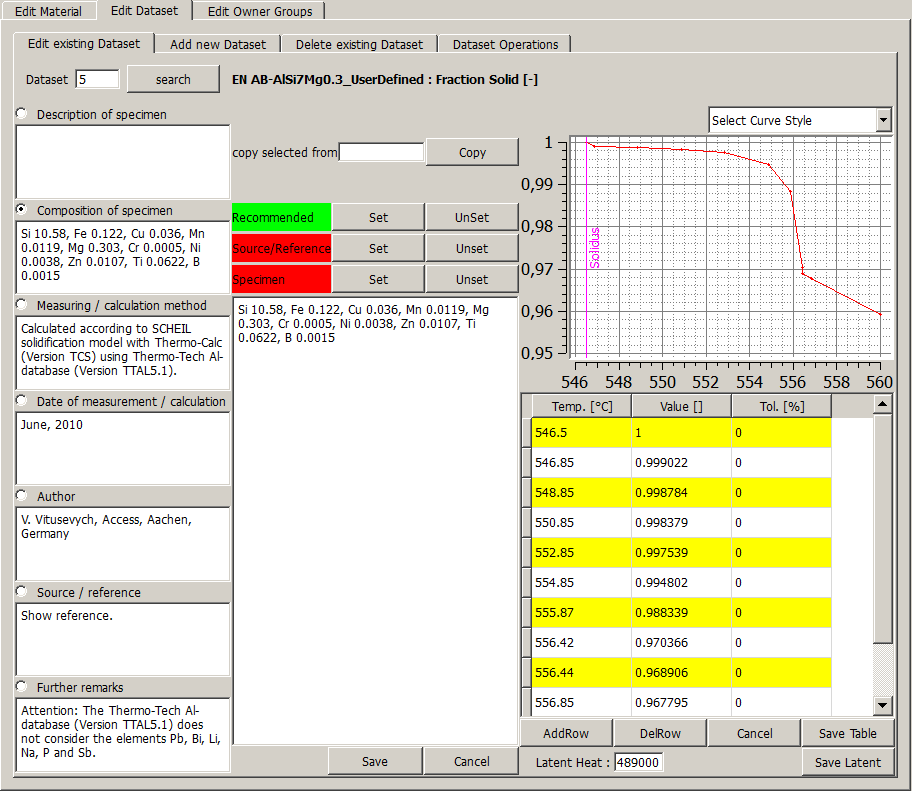This screenshot has width=912, height=791.
Task: Choose the Author radio button
Action: point(22,496)
